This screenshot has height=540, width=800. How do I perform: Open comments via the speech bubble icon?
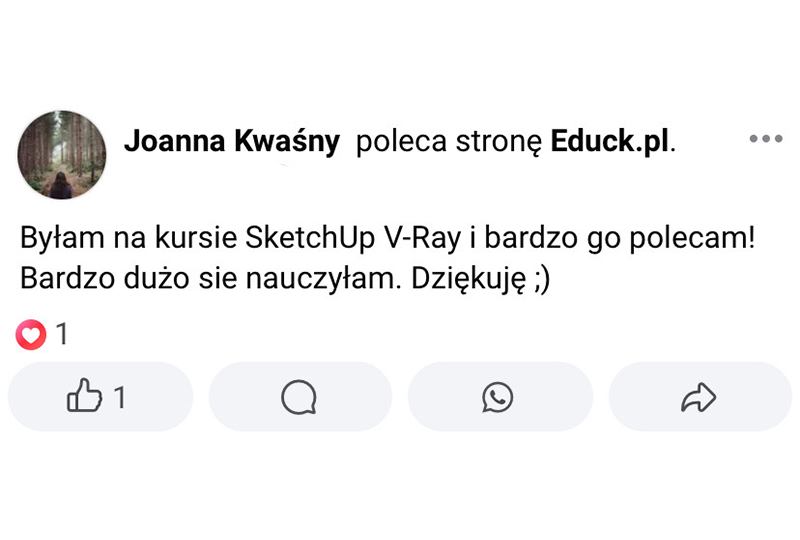click(299, 398)
